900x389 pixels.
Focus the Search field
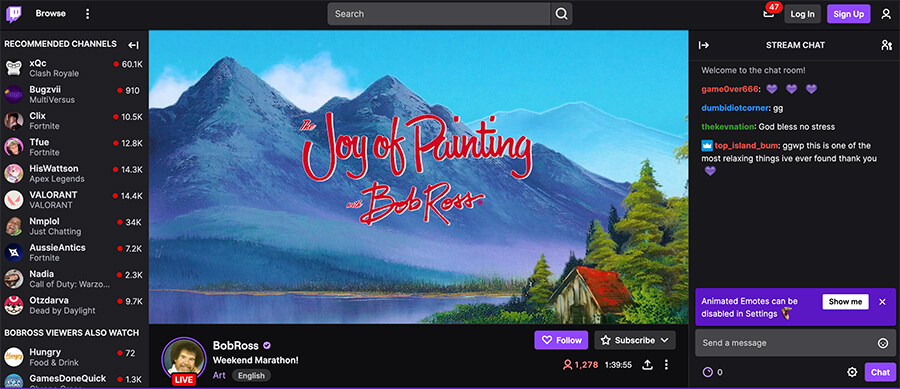(439, 14)
